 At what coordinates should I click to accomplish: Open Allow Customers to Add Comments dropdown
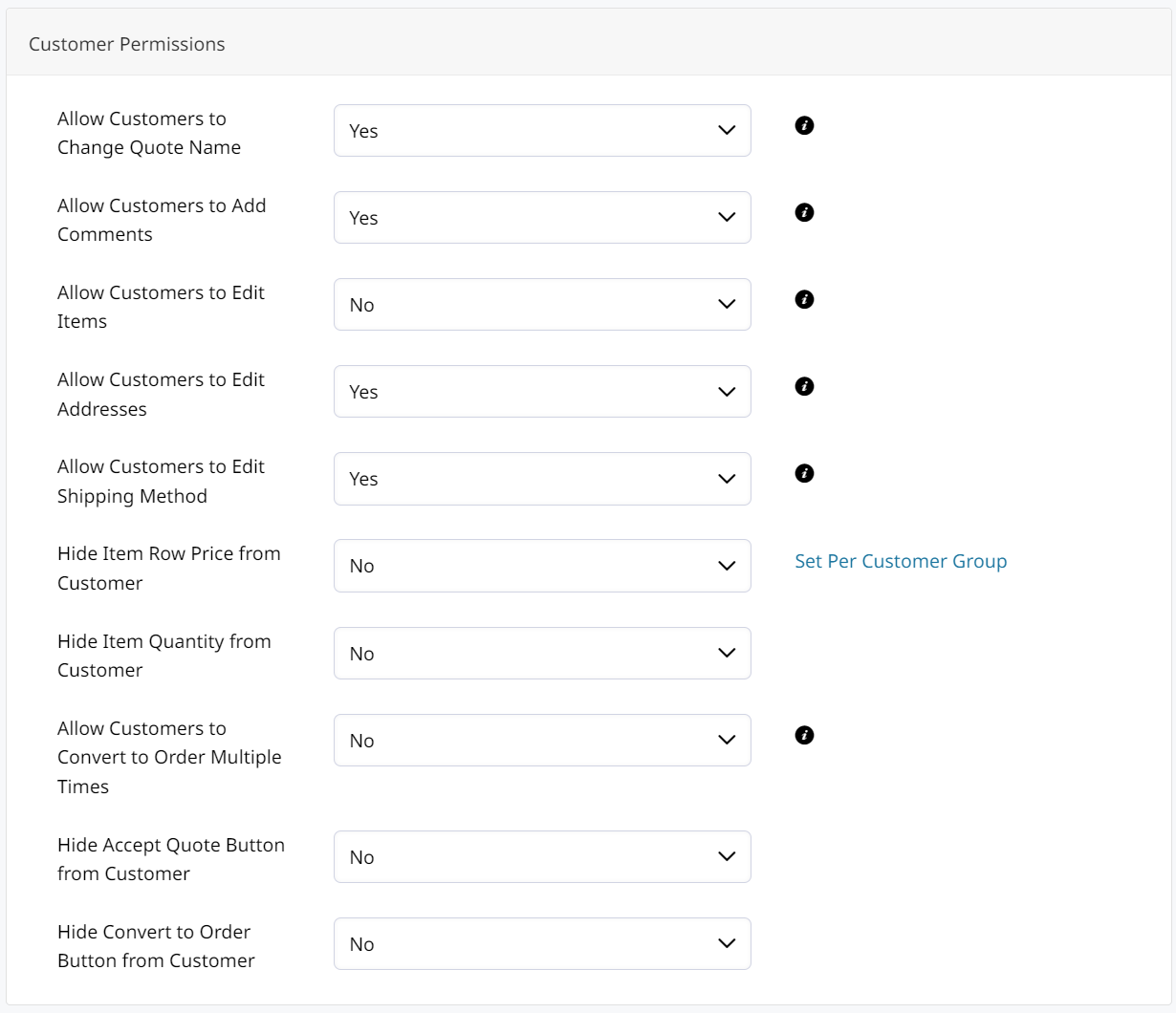tap(542, 218)
